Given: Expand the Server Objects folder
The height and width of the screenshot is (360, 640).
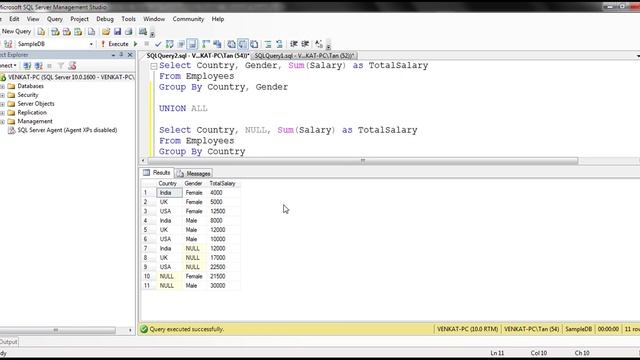Looking at the screenshot, I should click(x=2, y=104).
